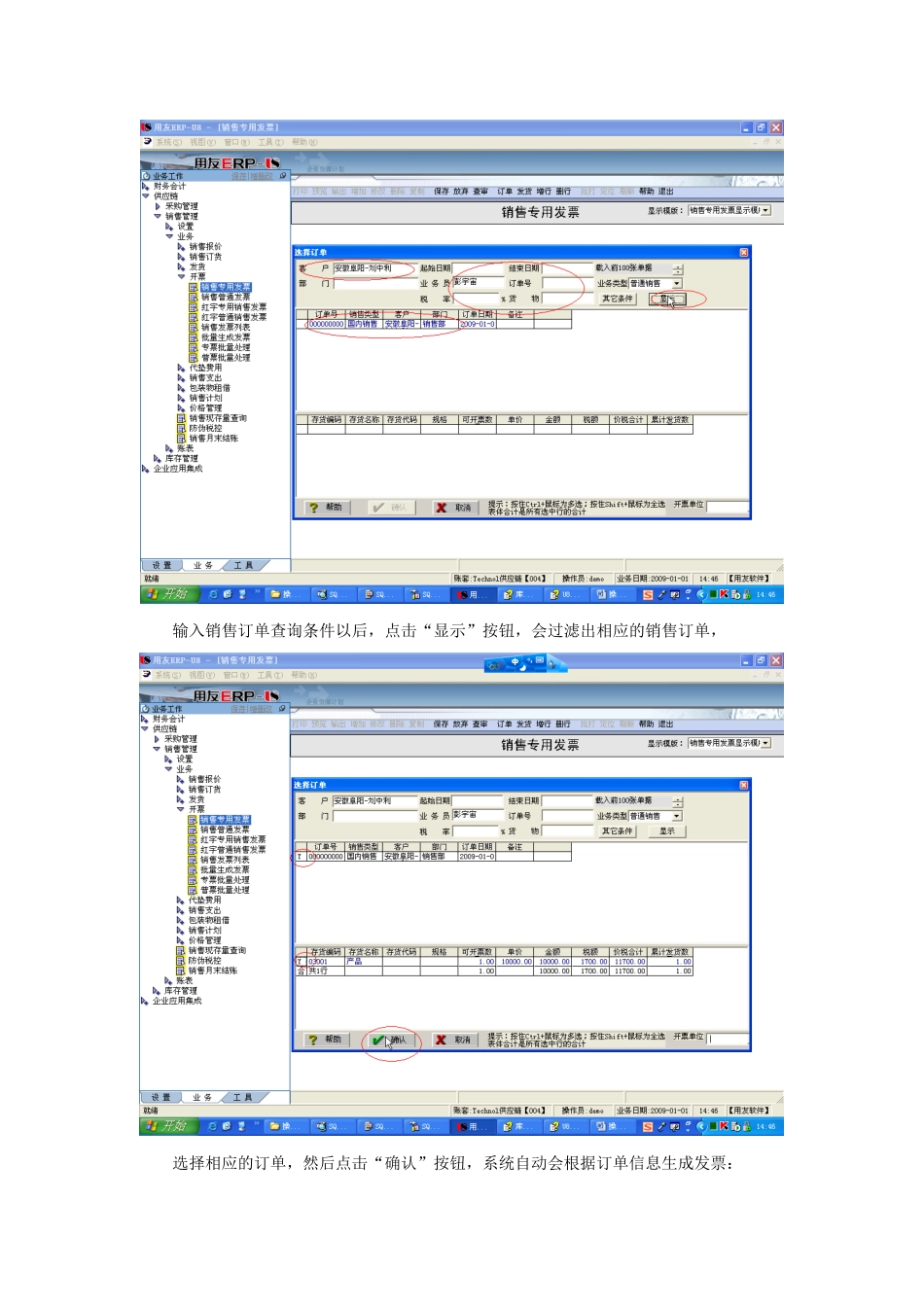Select item row 产品 in second screenshot
The image size is (924, 1307).
tap(494, 962)
